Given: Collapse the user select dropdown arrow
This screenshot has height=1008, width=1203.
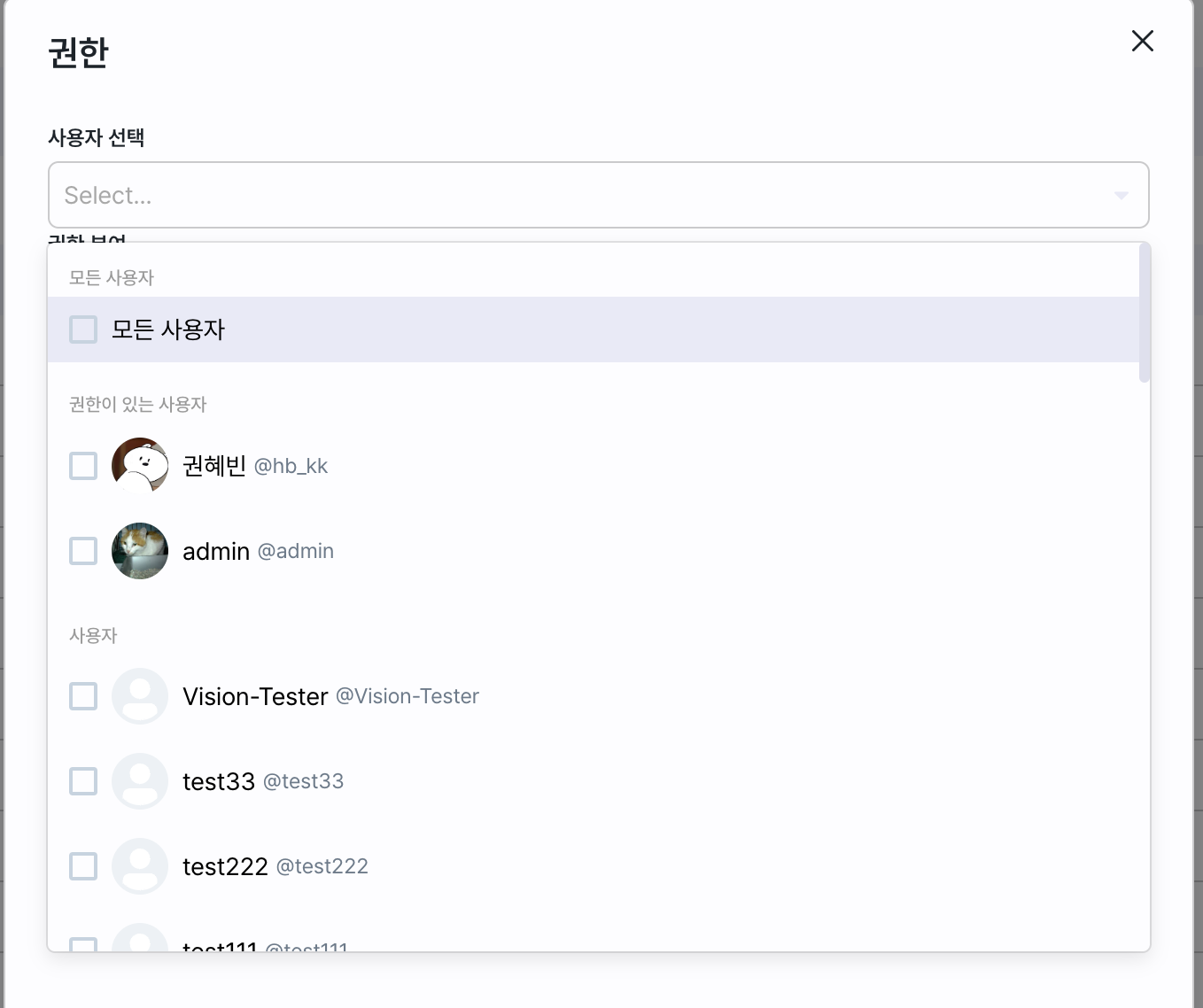Looking at the screenshot, I should [1121, 195].
